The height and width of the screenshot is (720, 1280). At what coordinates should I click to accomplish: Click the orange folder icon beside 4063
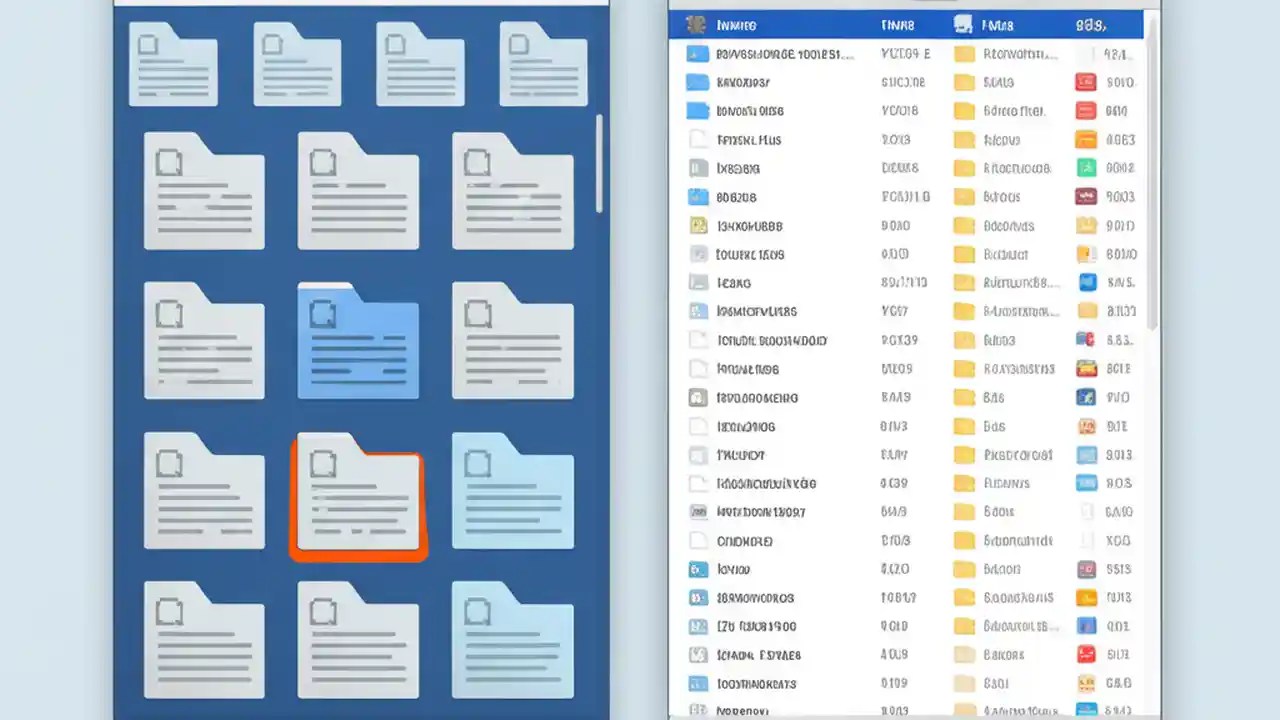(1085, 140)
